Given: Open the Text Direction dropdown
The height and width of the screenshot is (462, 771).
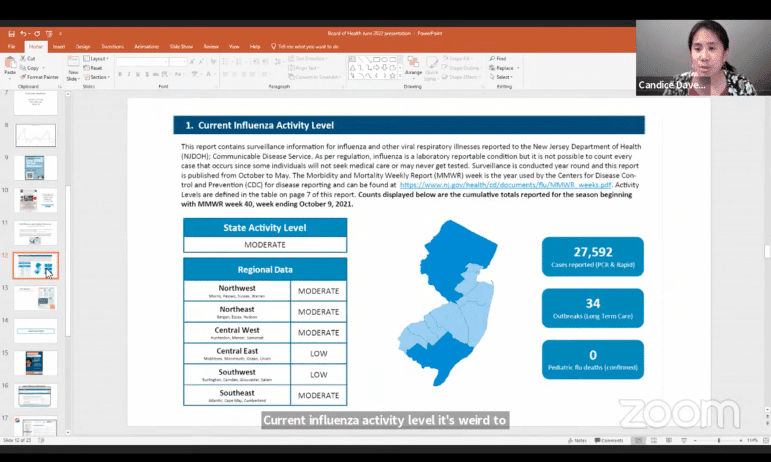Looking at the screenshot, I should point(308,58).
